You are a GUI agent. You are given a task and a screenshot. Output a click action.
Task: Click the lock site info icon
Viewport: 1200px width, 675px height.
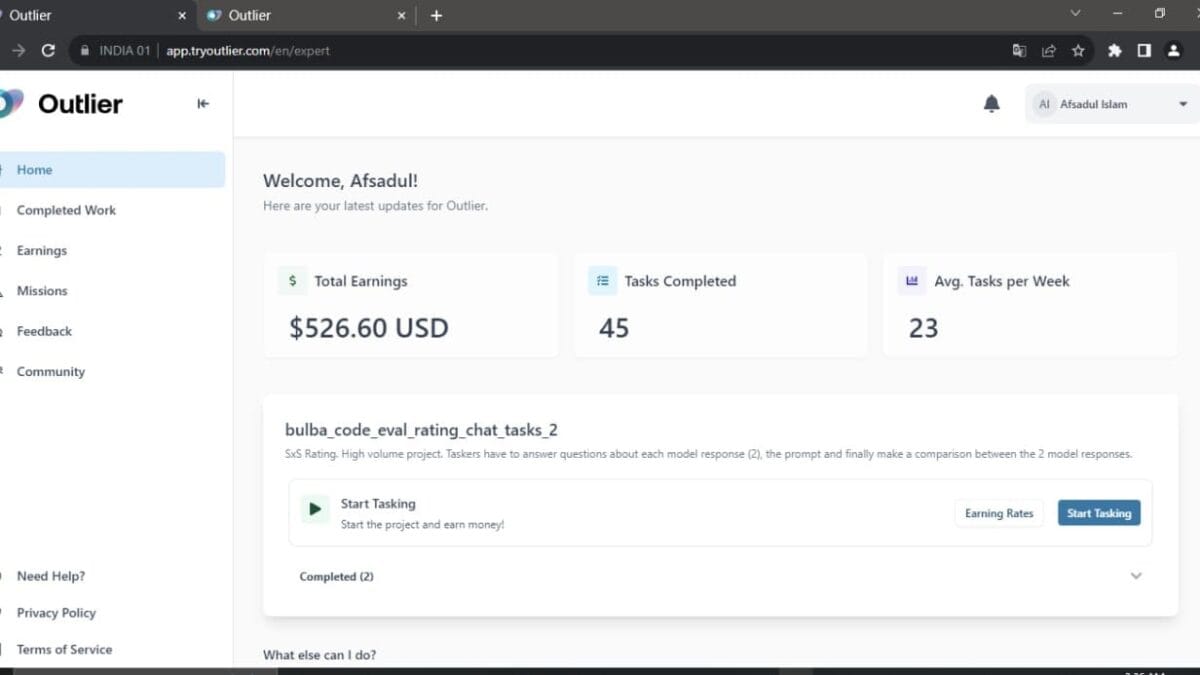tap(84, 50)
